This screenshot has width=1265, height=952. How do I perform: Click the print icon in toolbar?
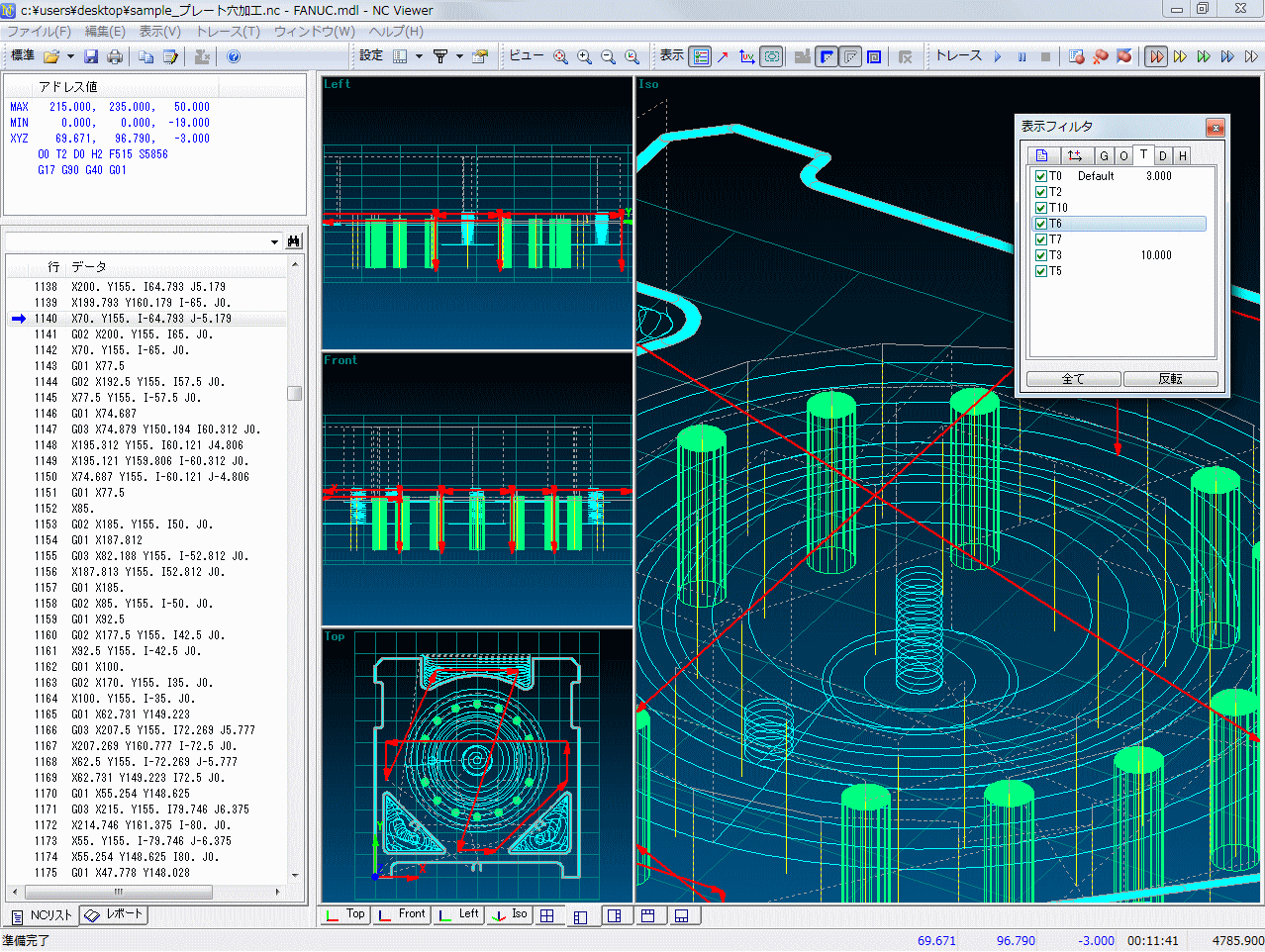115,56
